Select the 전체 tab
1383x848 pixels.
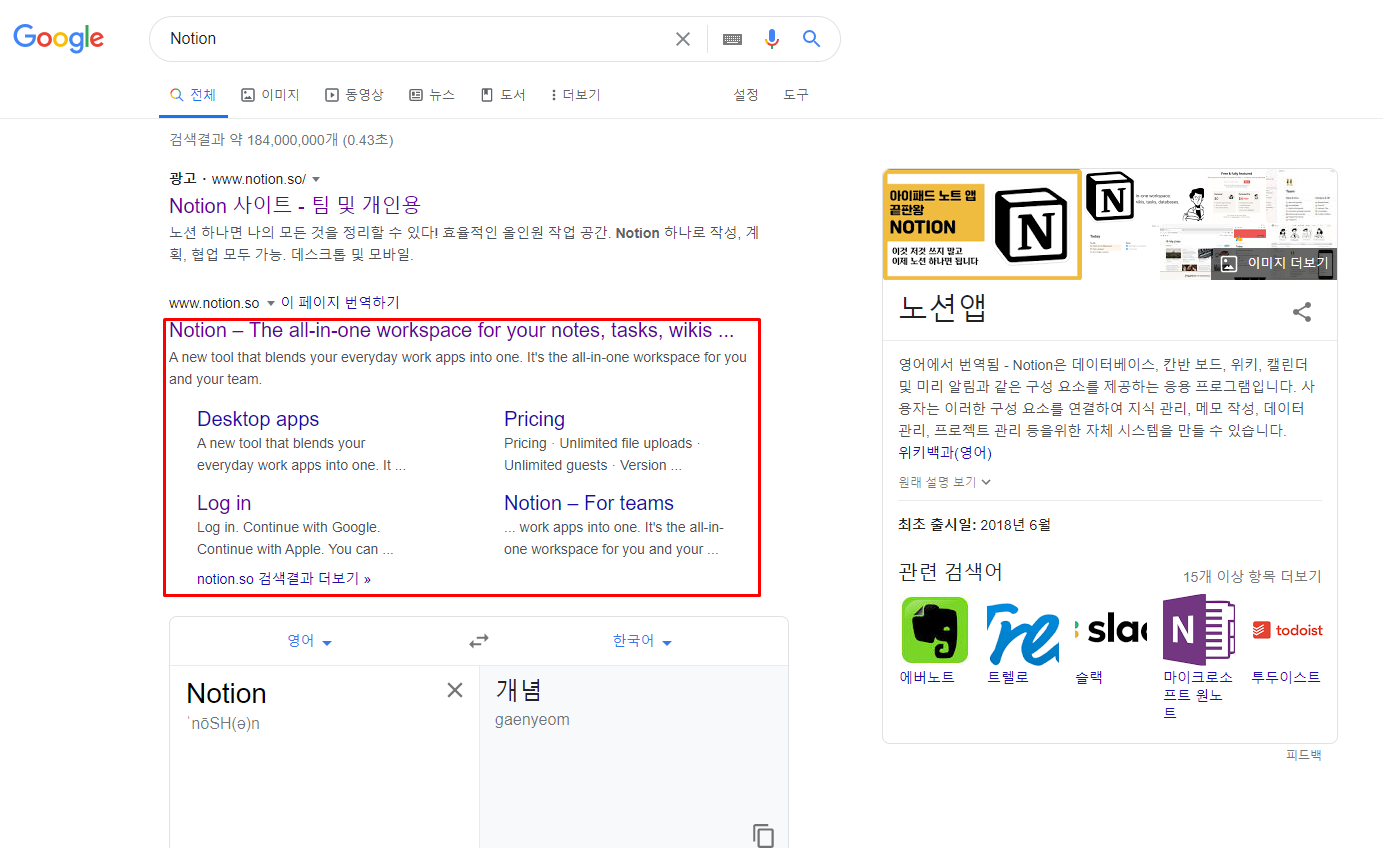[x=193, y=95]
